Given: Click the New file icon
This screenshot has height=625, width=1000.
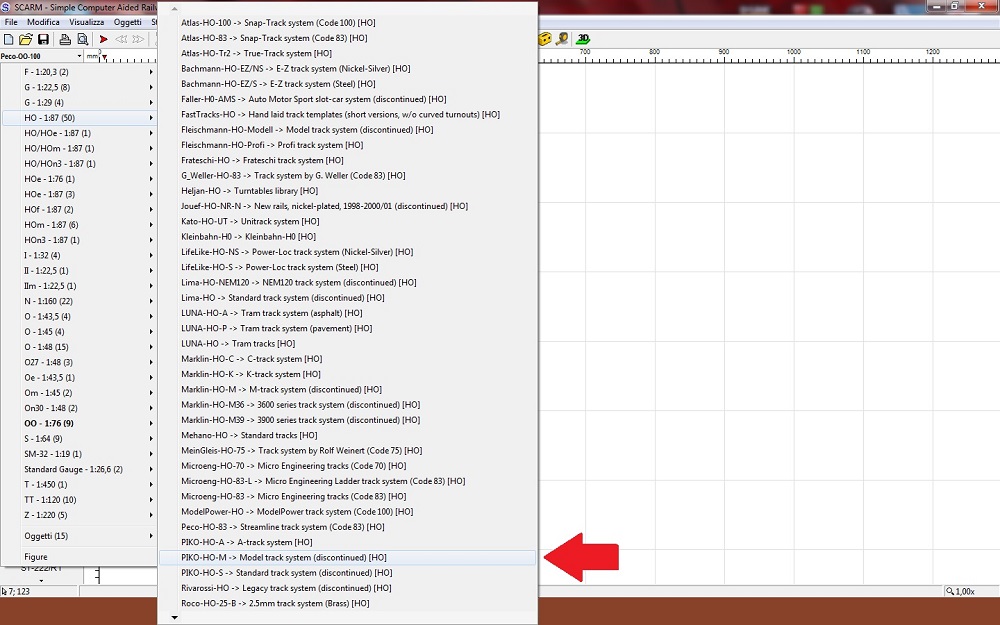Looking at the screenshot, I should (x=9, y=39).
